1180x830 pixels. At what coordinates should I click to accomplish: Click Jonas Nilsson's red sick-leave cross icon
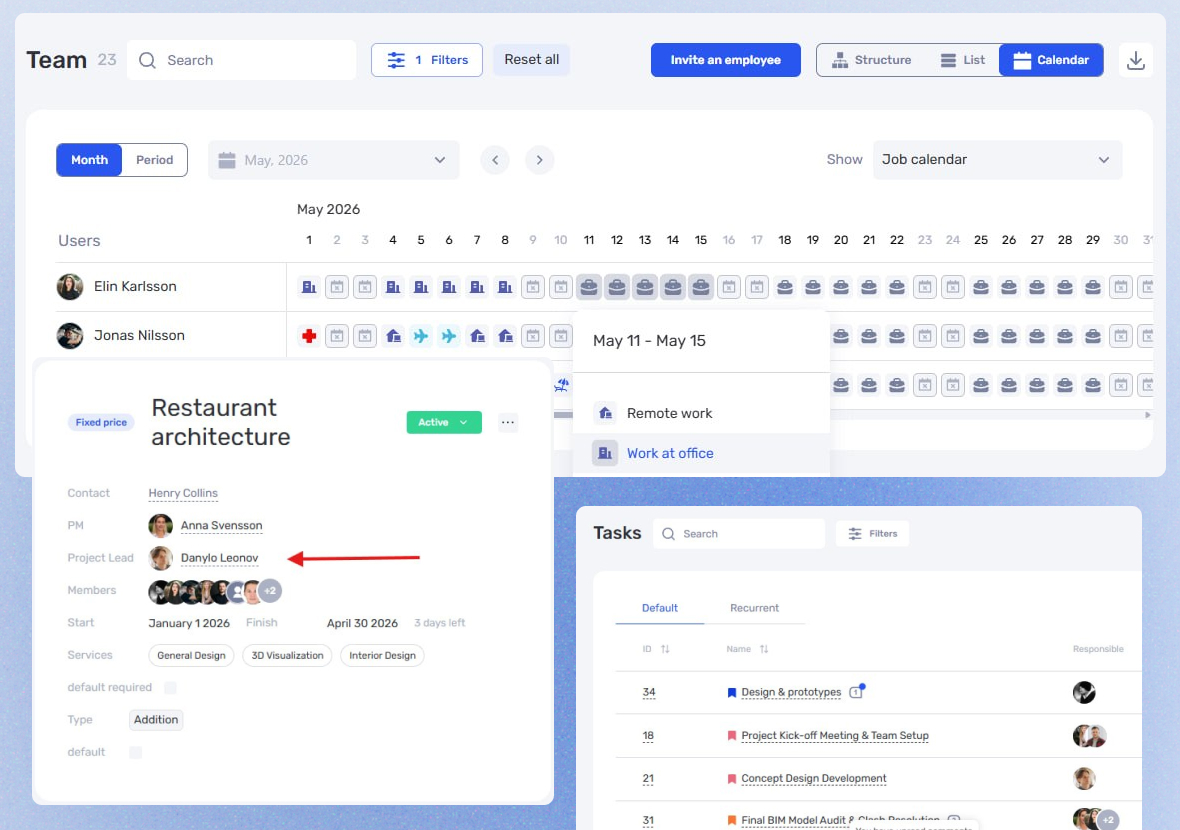tap(309, 336)
